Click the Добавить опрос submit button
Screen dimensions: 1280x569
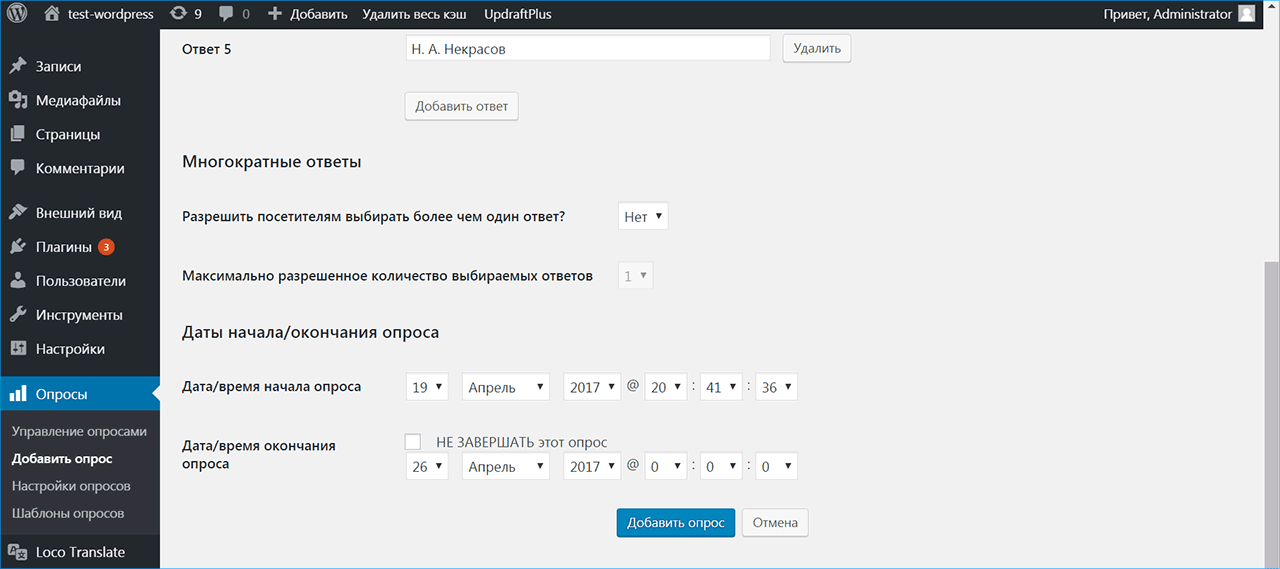coord(676,523)
